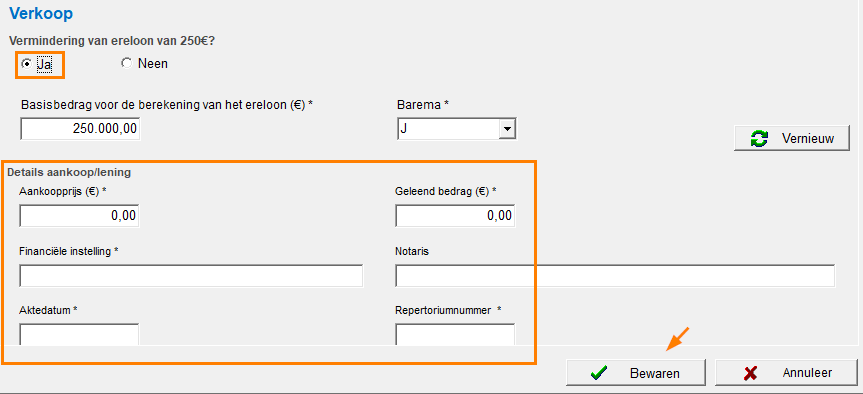Screen dimensions: 863x394
Task: Click the Details aankoop/lening group label
Action: coord(69,172)
